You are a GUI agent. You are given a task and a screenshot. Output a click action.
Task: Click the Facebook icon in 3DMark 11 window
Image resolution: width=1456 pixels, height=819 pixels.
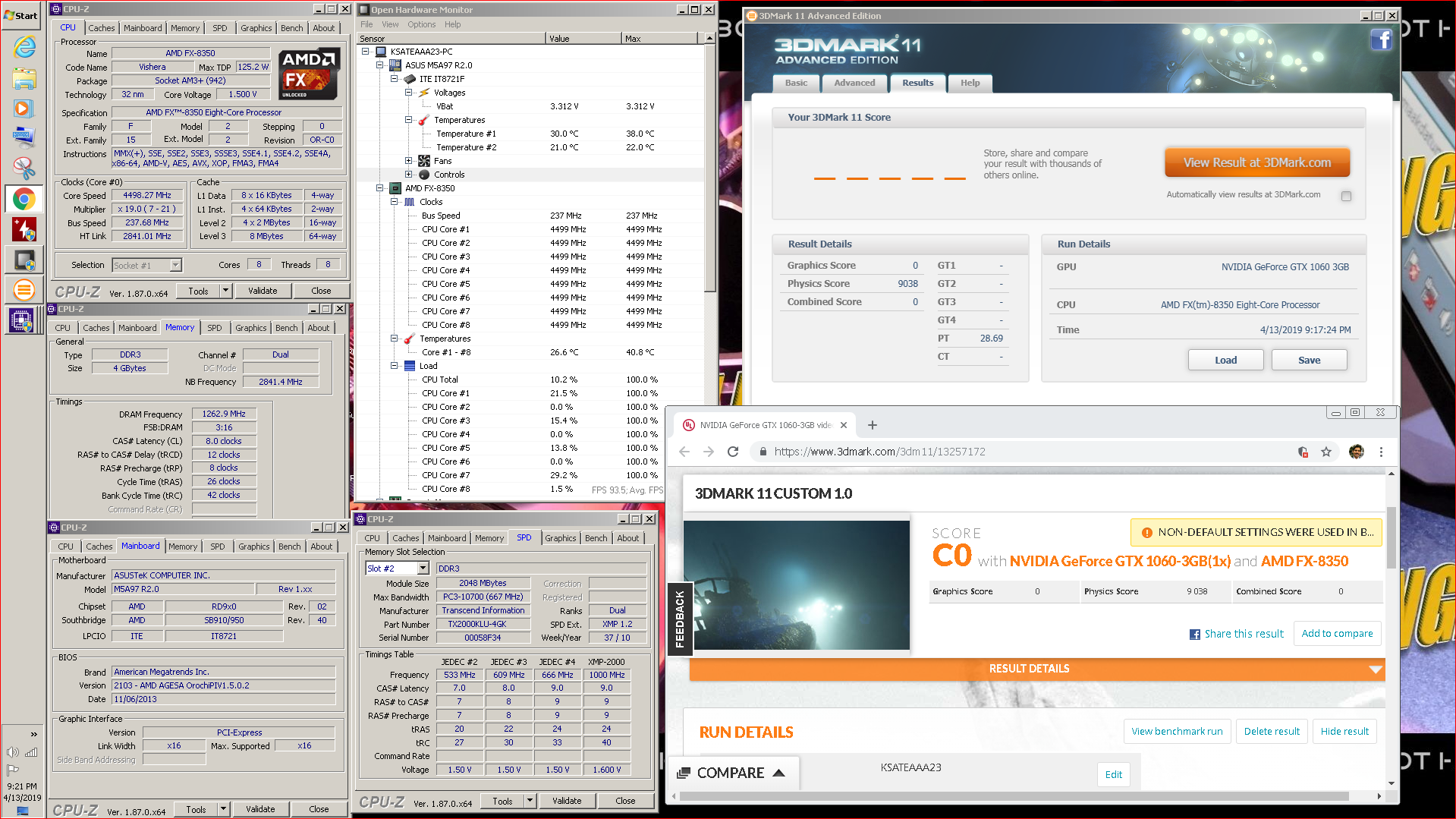point(1381,39)
